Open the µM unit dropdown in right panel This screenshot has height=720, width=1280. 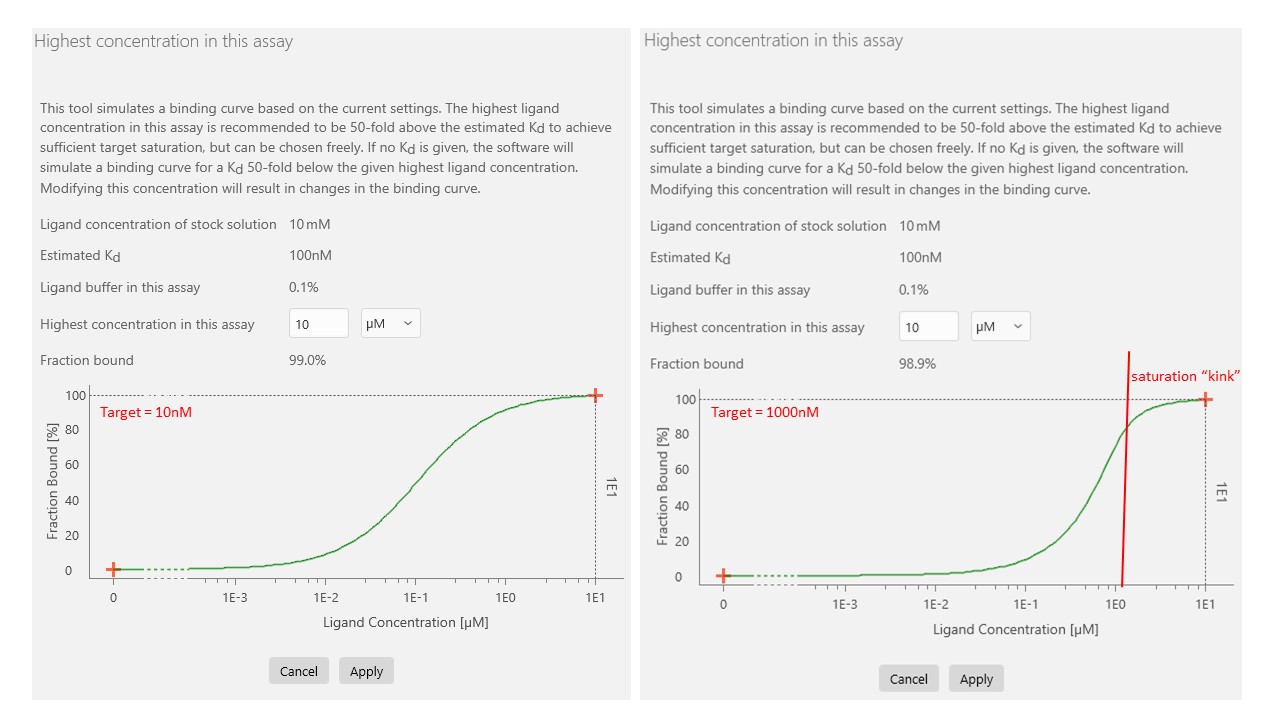[x=1000, y=325]
